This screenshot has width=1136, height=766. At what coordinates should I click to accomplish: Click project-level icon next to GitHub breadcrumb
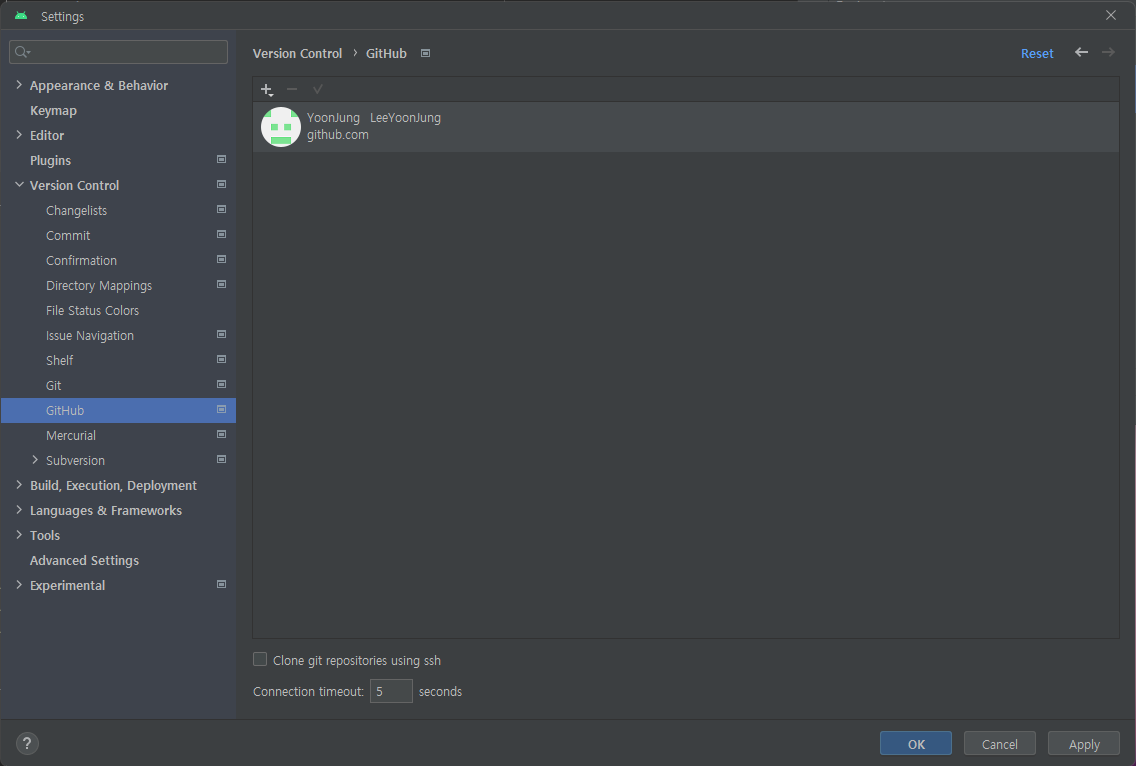pyautogui.click(x=425, y=54)
